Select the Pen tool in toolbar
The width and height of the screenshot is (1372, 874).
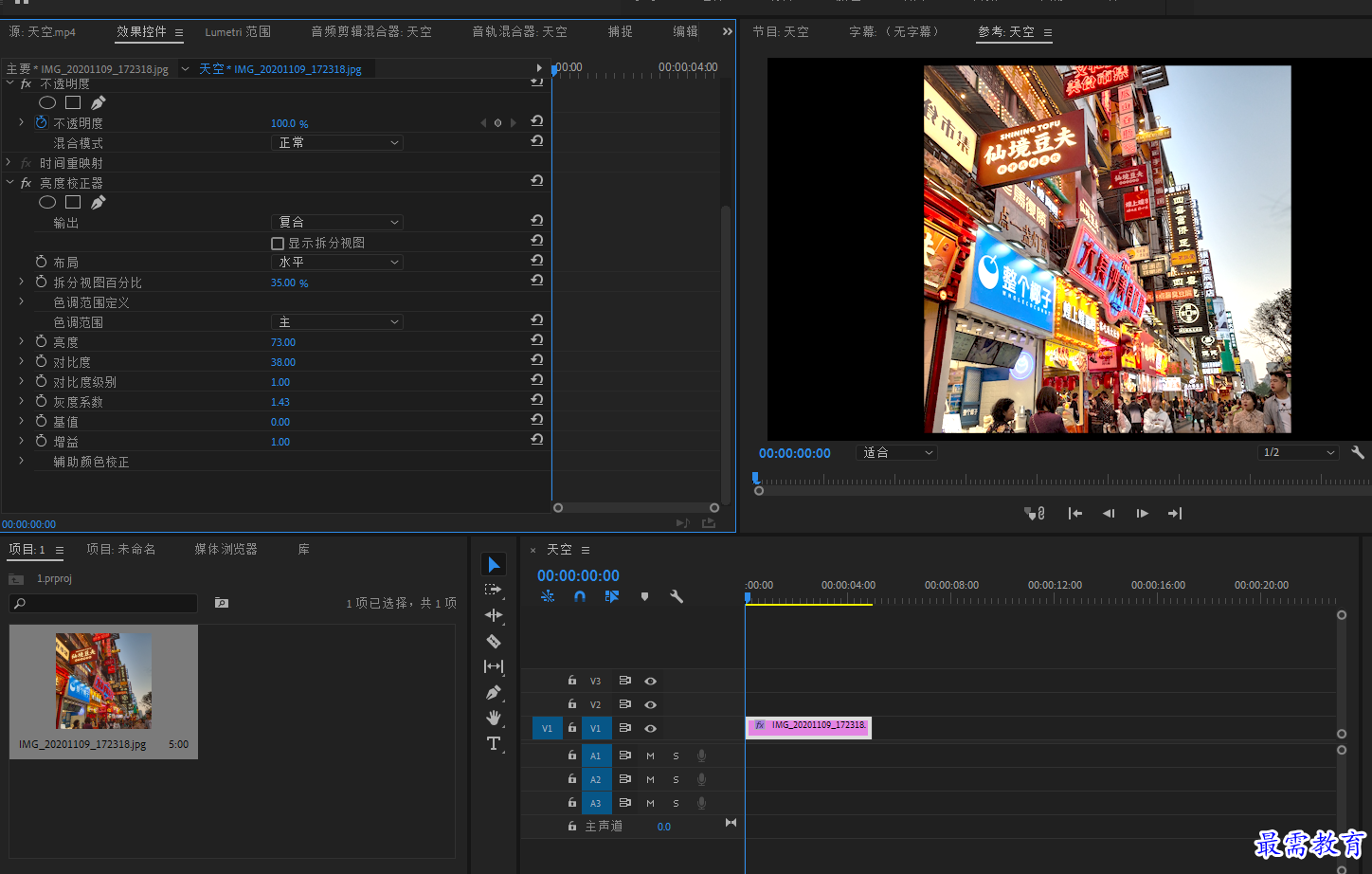(494, 692)
